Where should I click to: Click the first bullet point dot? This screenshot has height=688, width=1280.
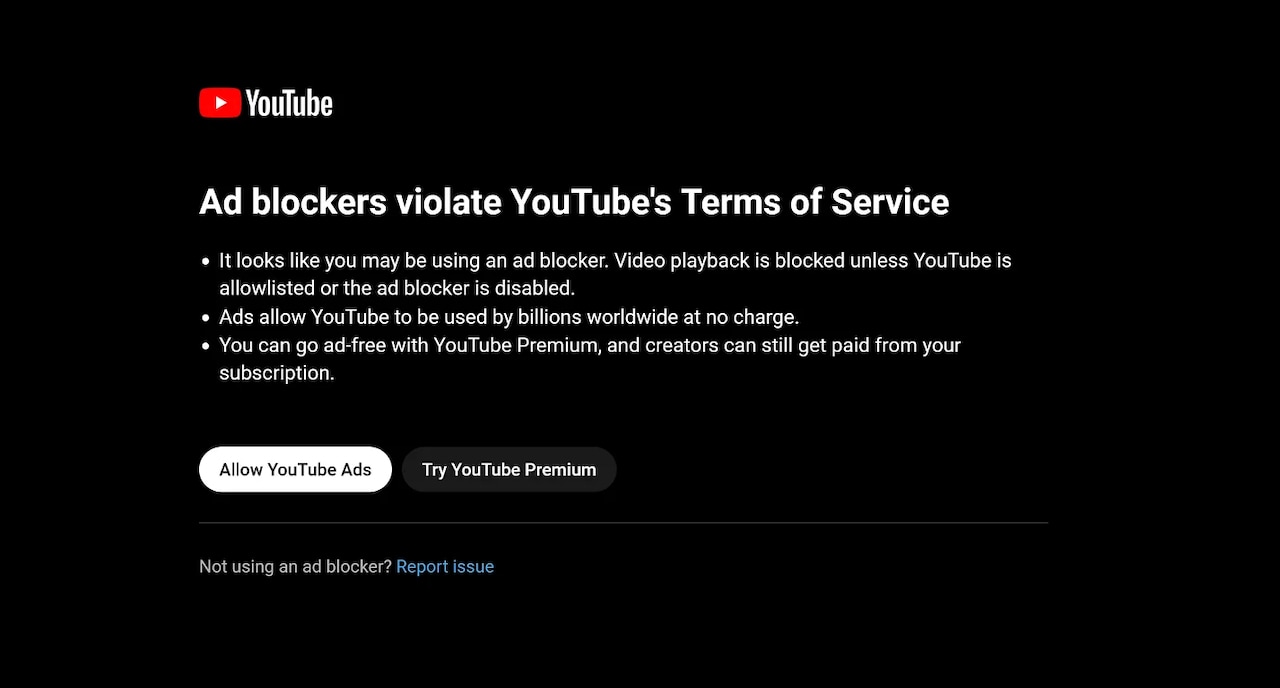207,261
